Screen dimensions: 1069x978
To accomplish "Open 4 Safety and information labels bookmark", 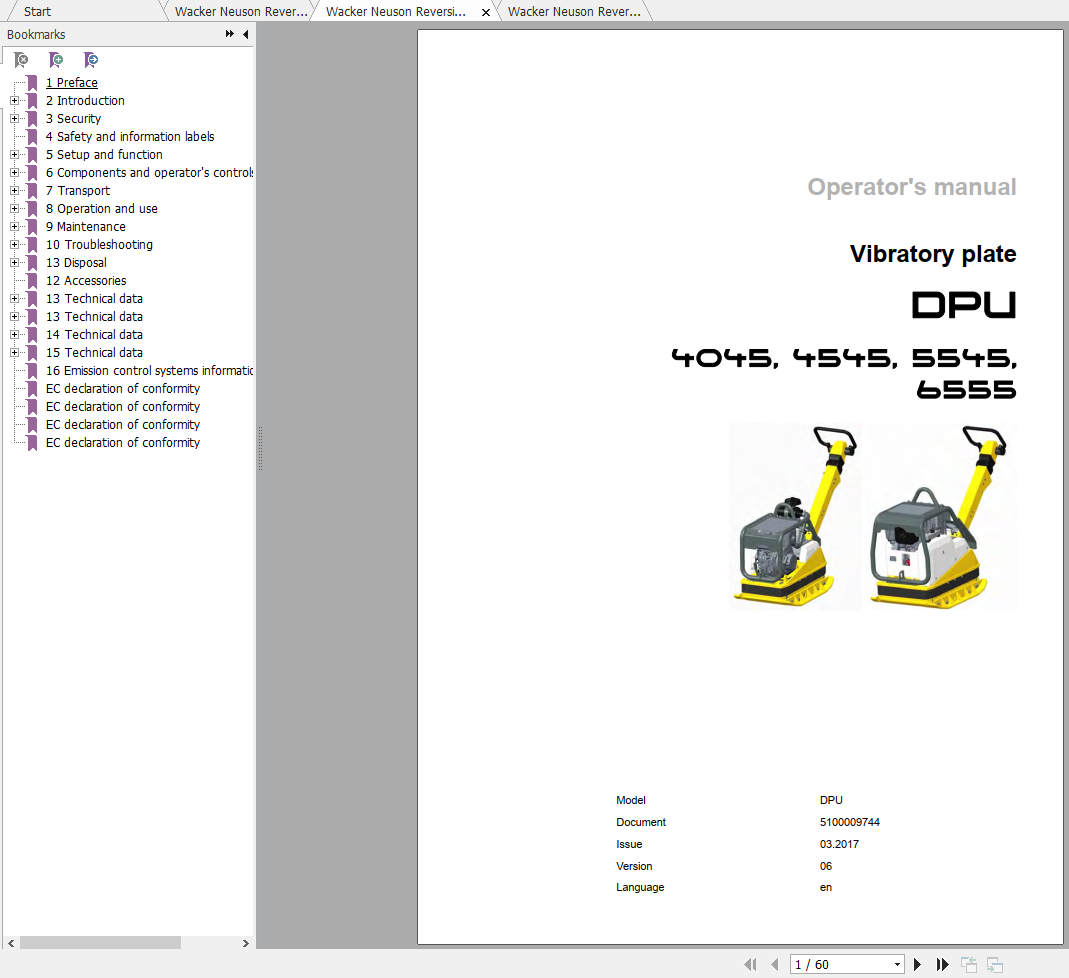I will click(130, 136).
